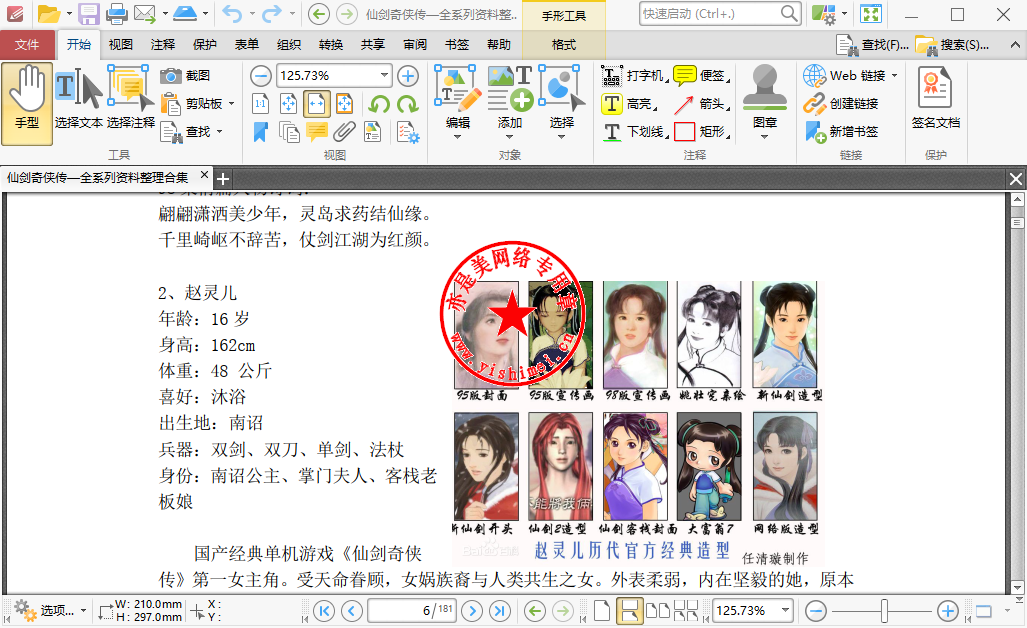
Task: Click the email envelope icon in the title bar
Action: pyautogui.click(x=145, y=14)
